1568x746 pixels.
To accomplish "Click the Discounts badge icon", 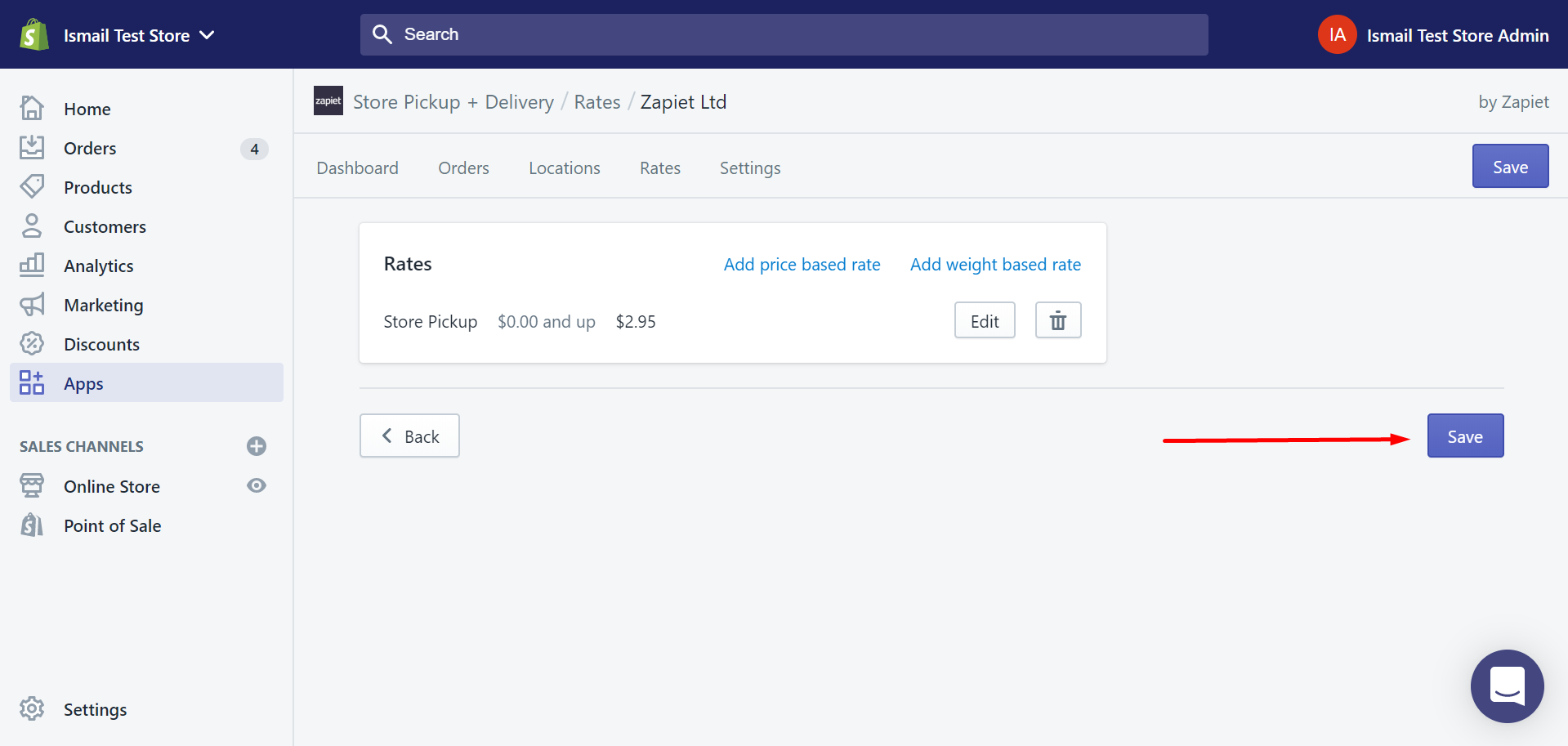I will 32,343.
